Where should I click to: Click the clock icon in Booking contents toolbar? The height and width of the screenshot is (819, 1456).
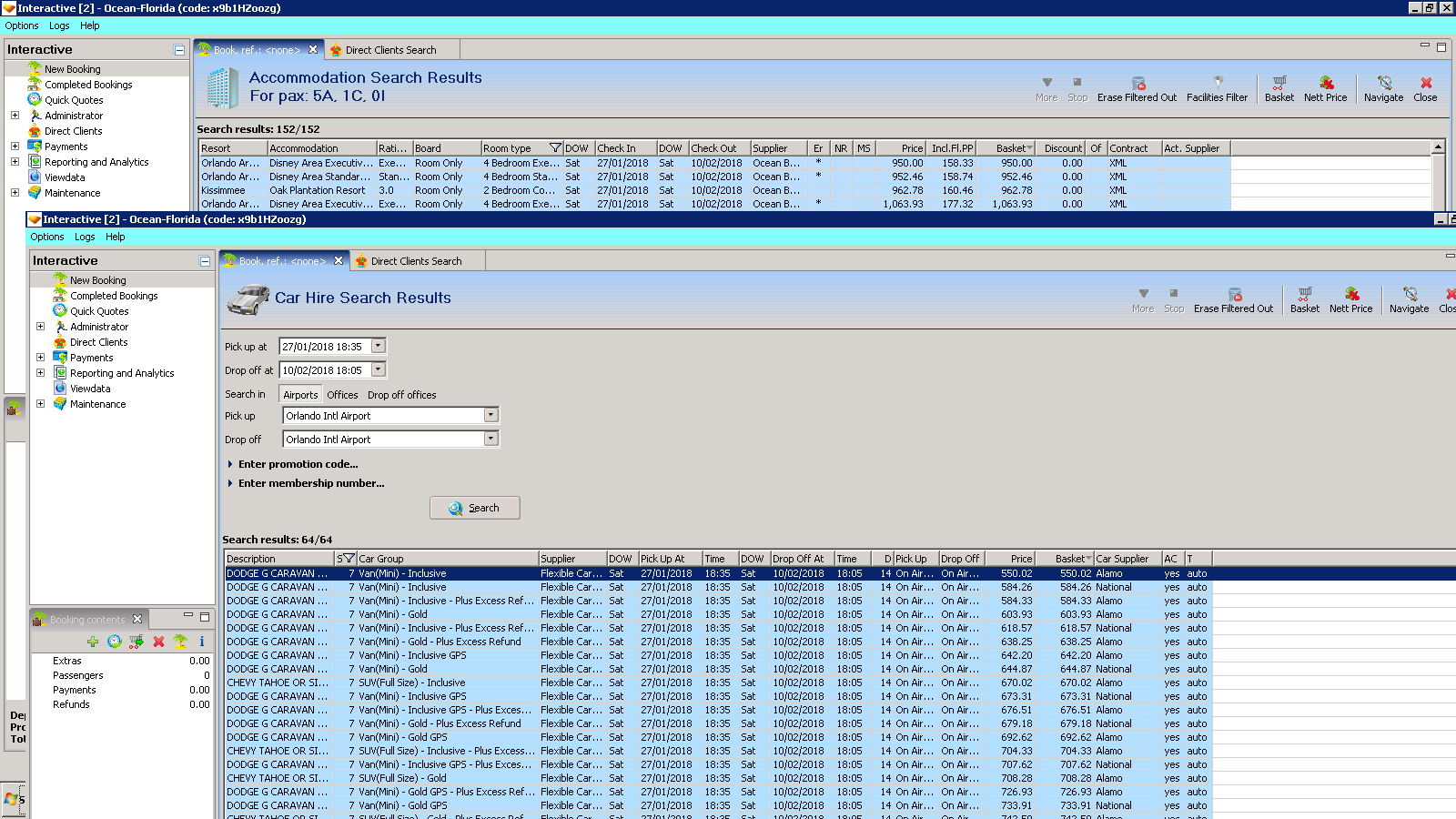coord(115,642)
